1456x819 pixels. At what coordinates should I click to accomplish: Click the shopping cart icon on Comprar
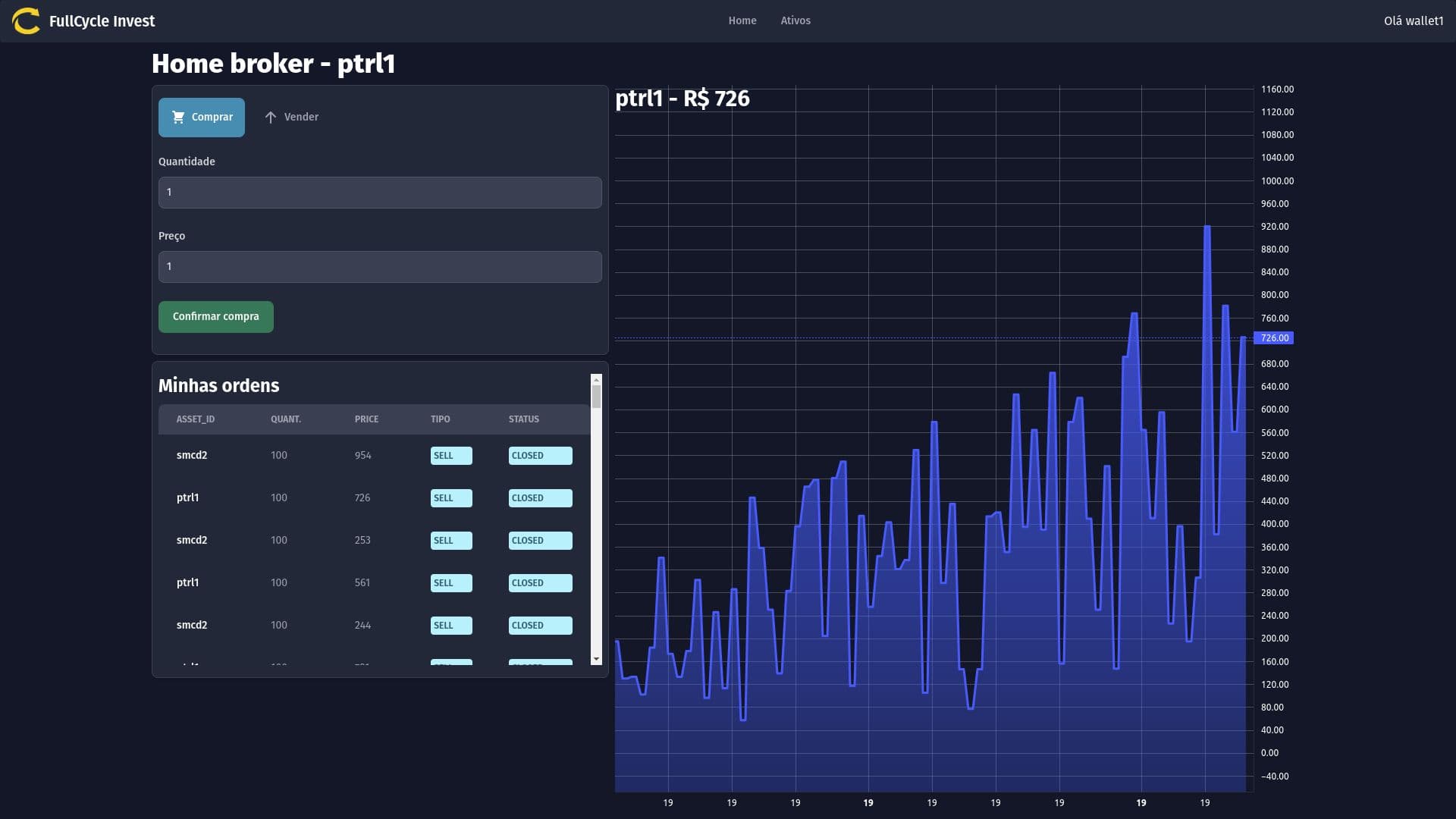pyautogui.click(x=178, y=118)
